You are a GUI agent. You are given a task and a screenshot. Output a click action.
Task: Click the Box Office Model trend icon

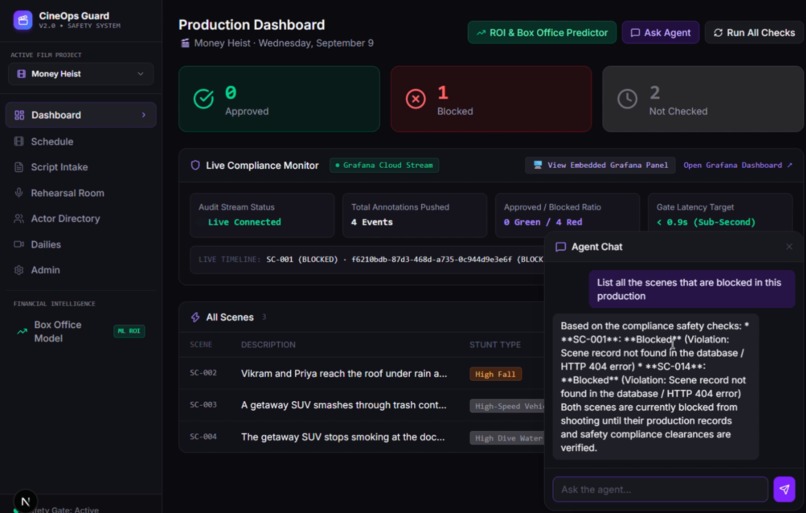tap(22, 332)
